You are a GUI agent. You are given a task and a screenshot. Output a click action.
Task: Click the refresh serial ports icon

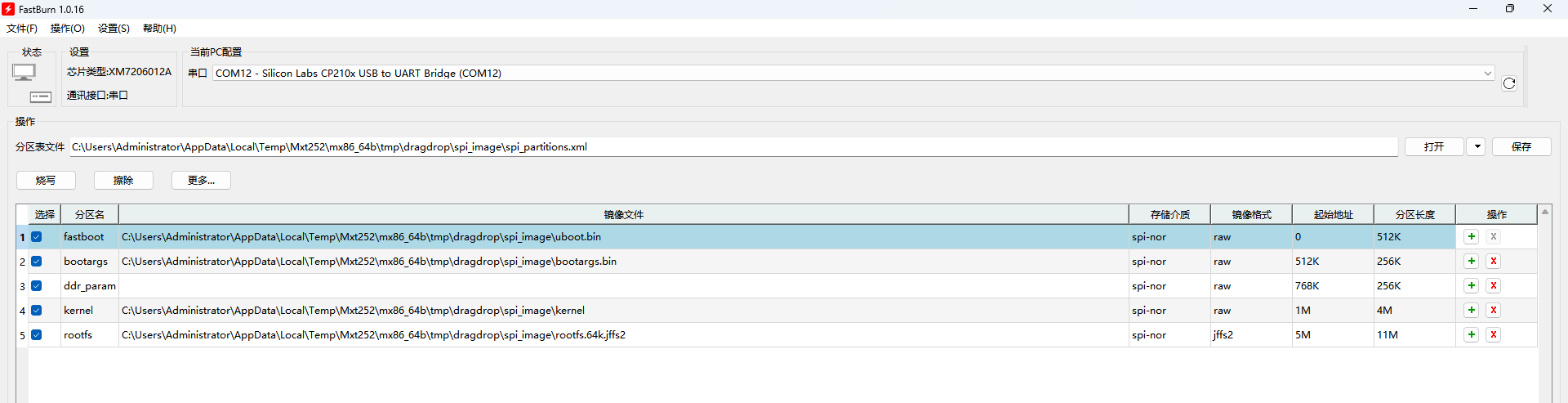pos(1509,83)
